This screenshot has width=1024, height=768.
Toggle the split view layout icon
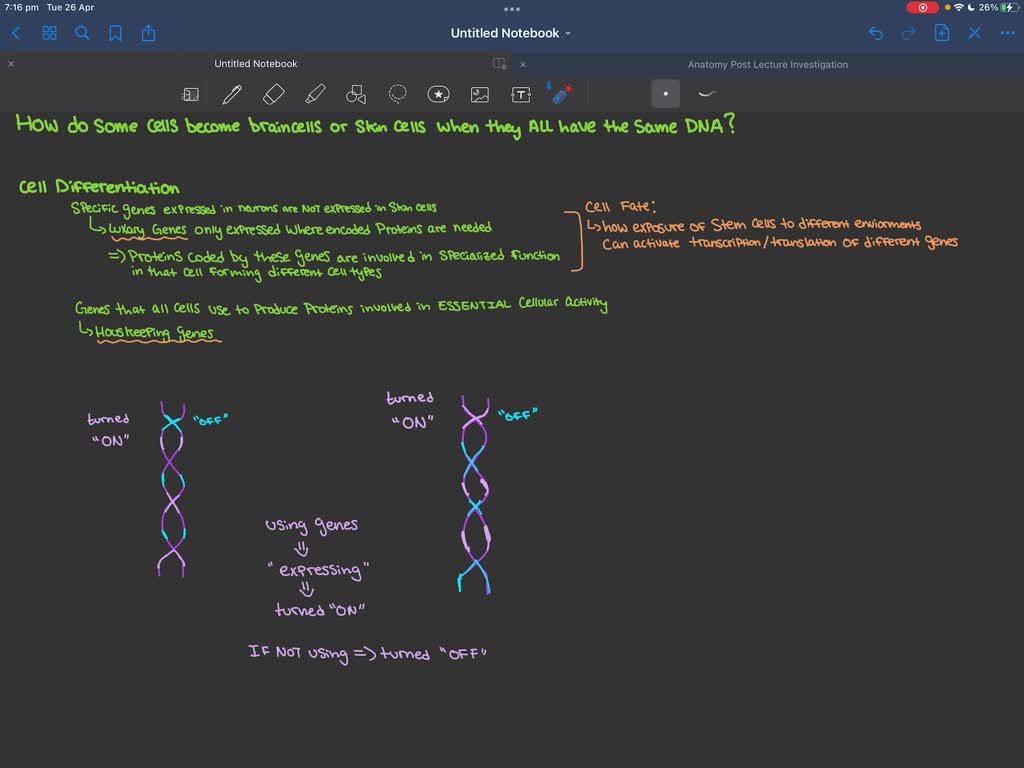500,63
